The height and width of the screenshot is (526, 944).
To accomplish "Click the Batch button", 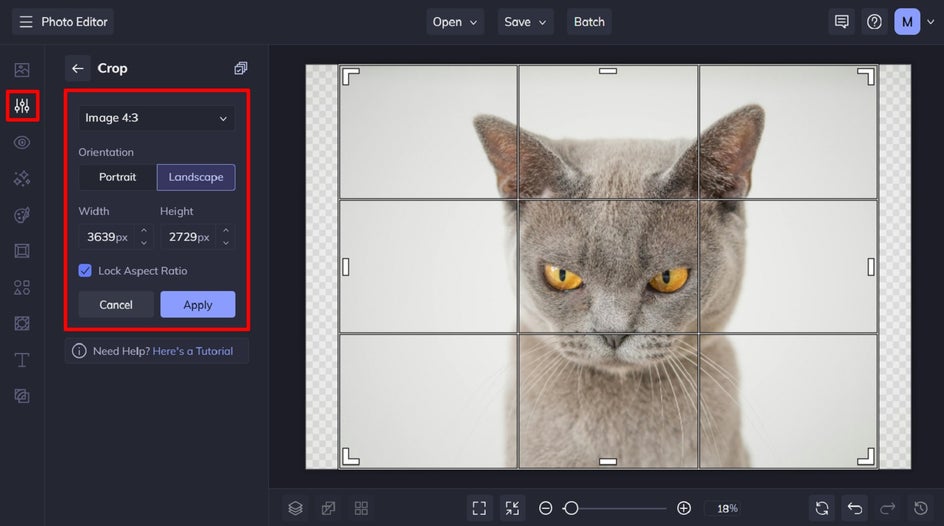I will [589, 22].
